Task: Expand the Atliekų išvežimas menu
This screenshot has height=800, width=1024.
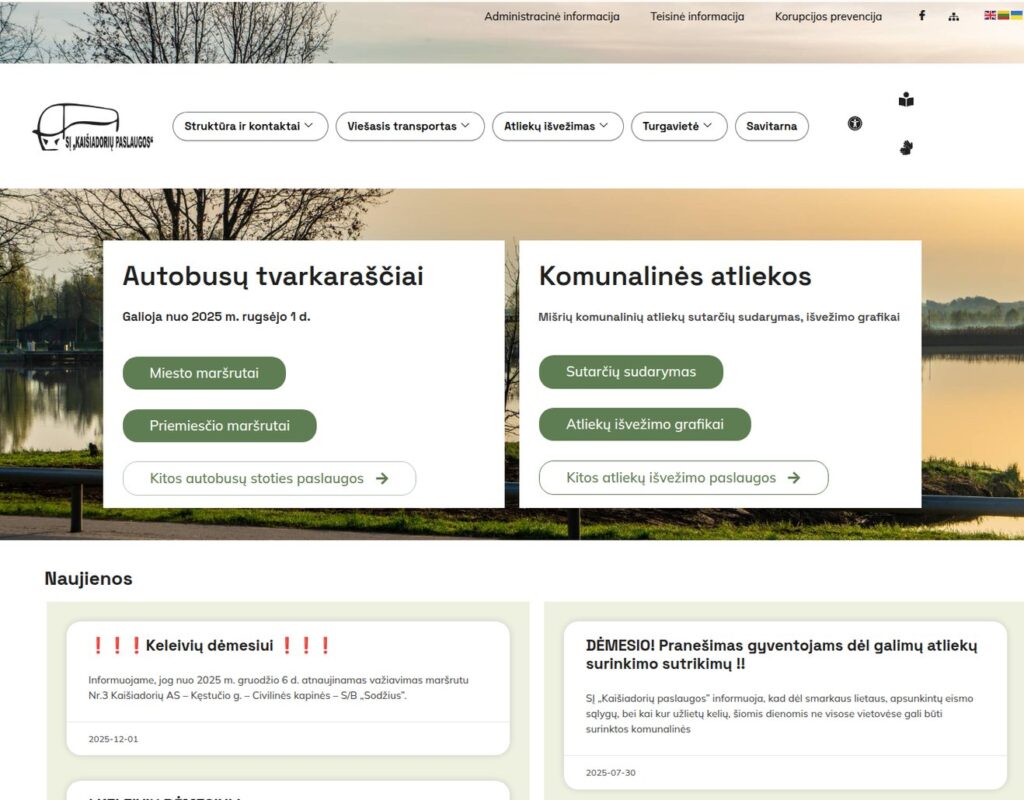Action: 558,126
